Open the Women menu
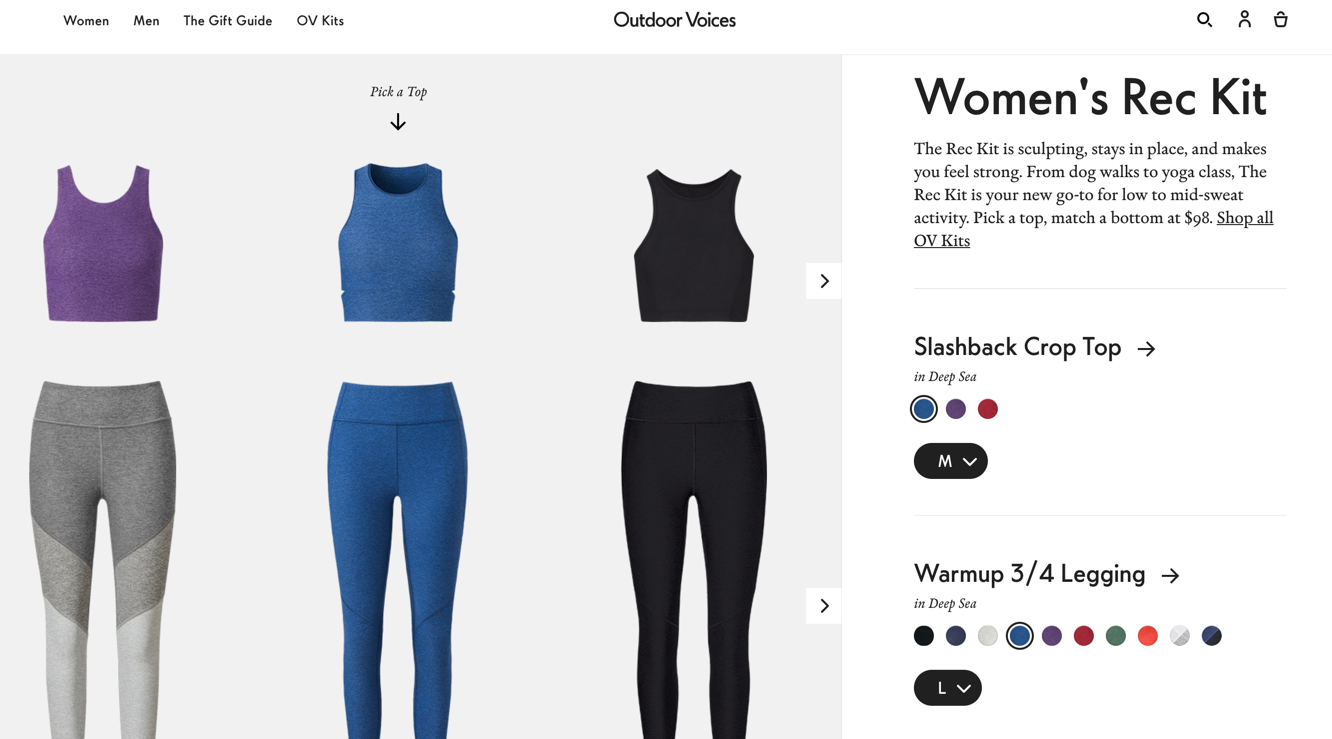 [86, 20]
